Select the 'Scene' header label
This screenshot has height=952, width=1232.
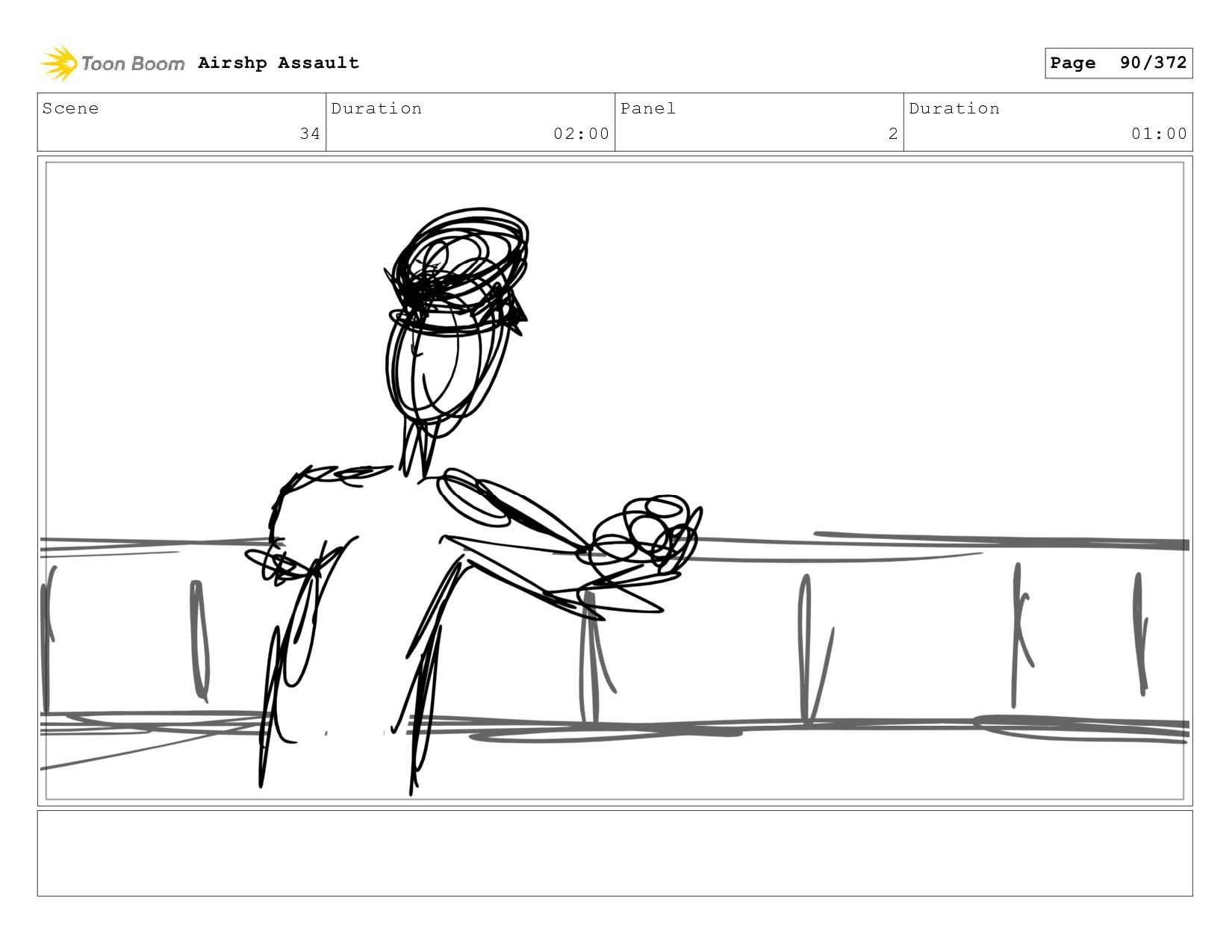click(x=70, y=108)
